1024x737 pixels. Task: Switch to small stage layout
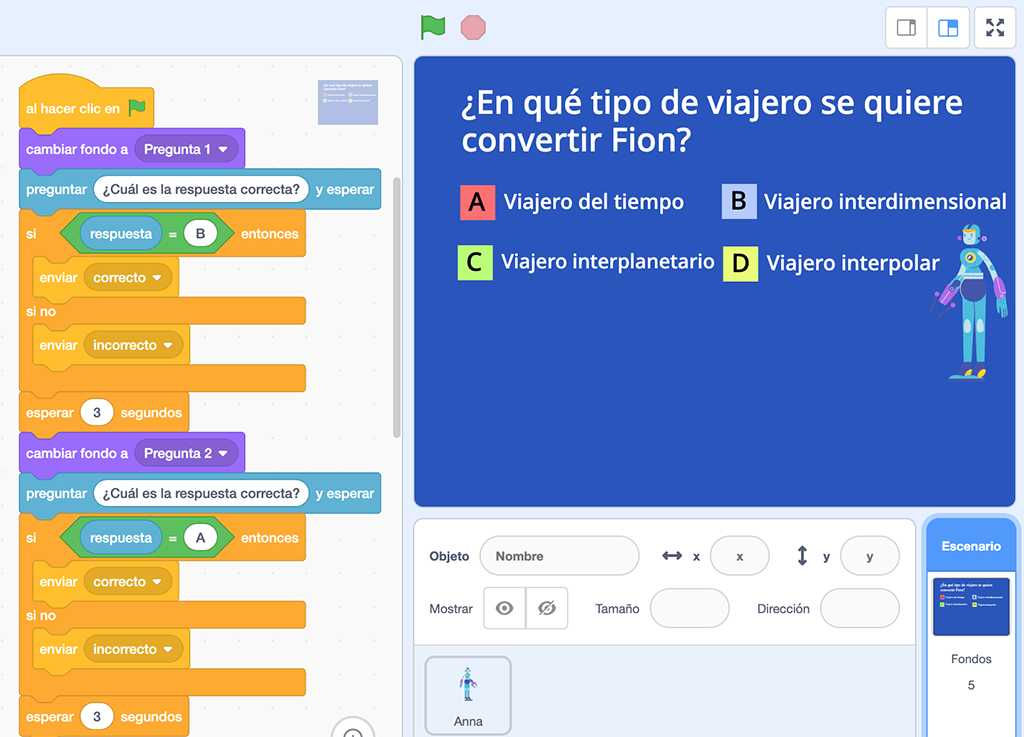pyautogui.click(x=907, y=28)
